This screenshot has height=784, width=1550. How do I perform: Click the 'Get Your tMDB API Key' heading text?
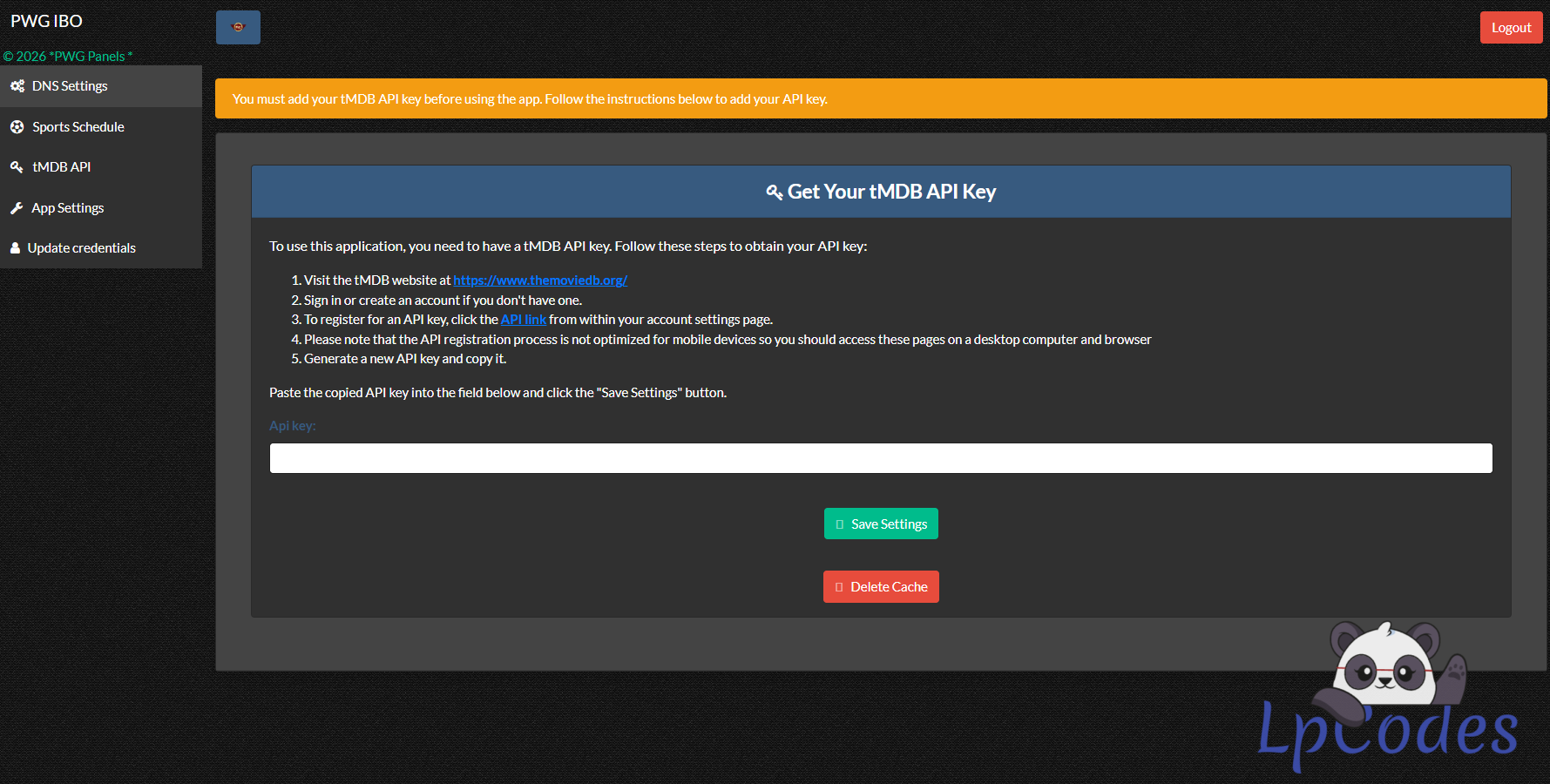891,193
